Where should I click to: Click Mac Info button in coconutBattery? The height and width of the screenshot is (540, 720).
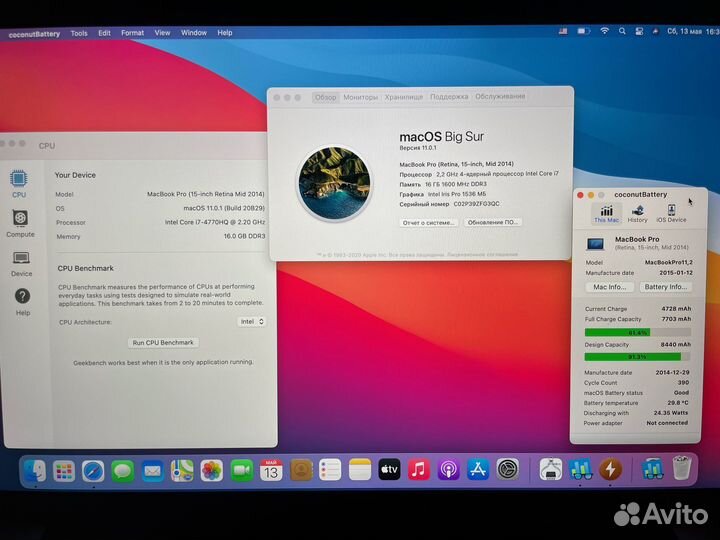click(609, 287)
